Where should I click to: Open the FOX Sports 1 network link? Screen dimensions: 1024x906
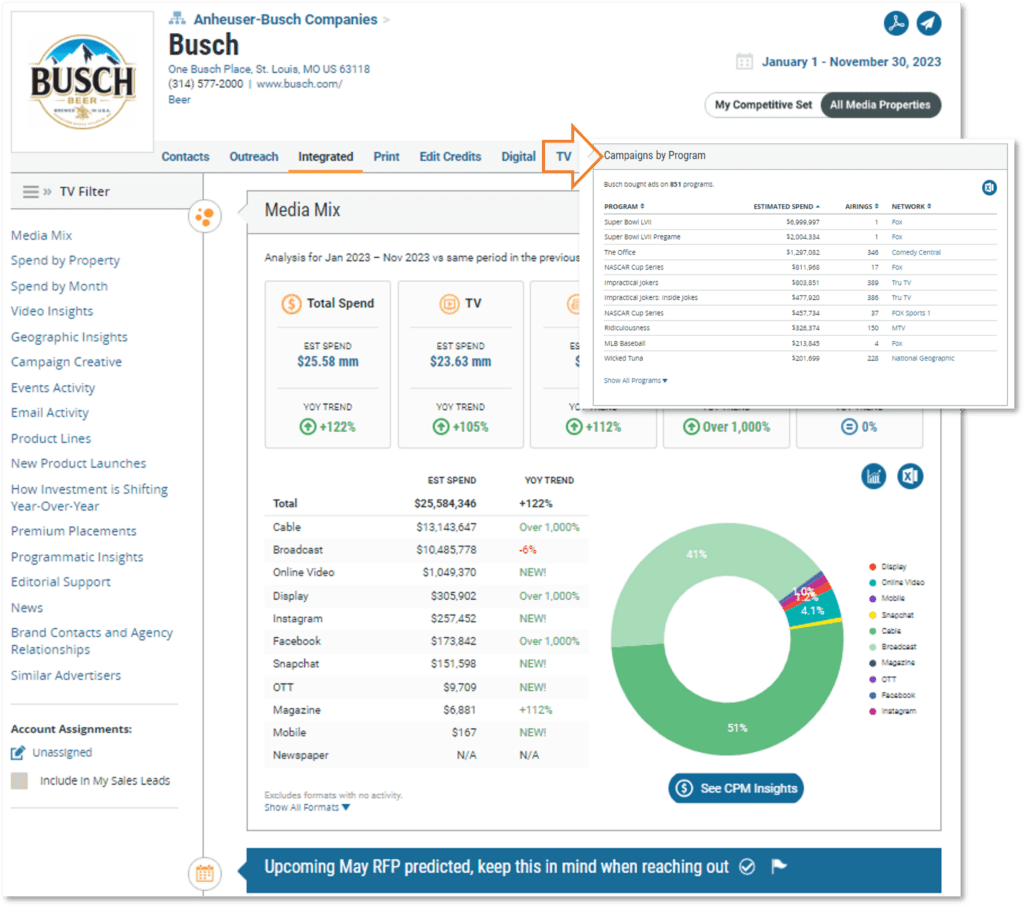911,314
